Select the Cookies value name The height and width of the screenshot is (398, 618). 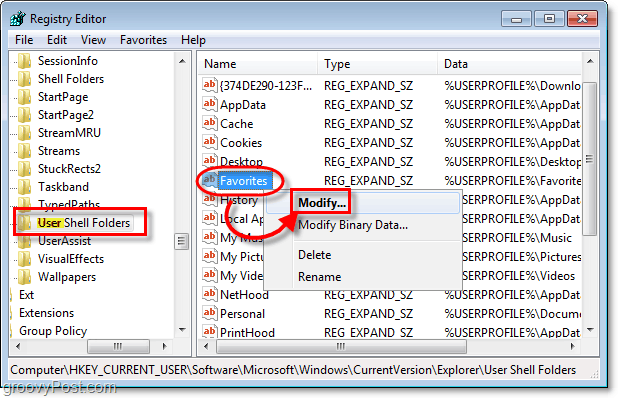tap(241, 143)
